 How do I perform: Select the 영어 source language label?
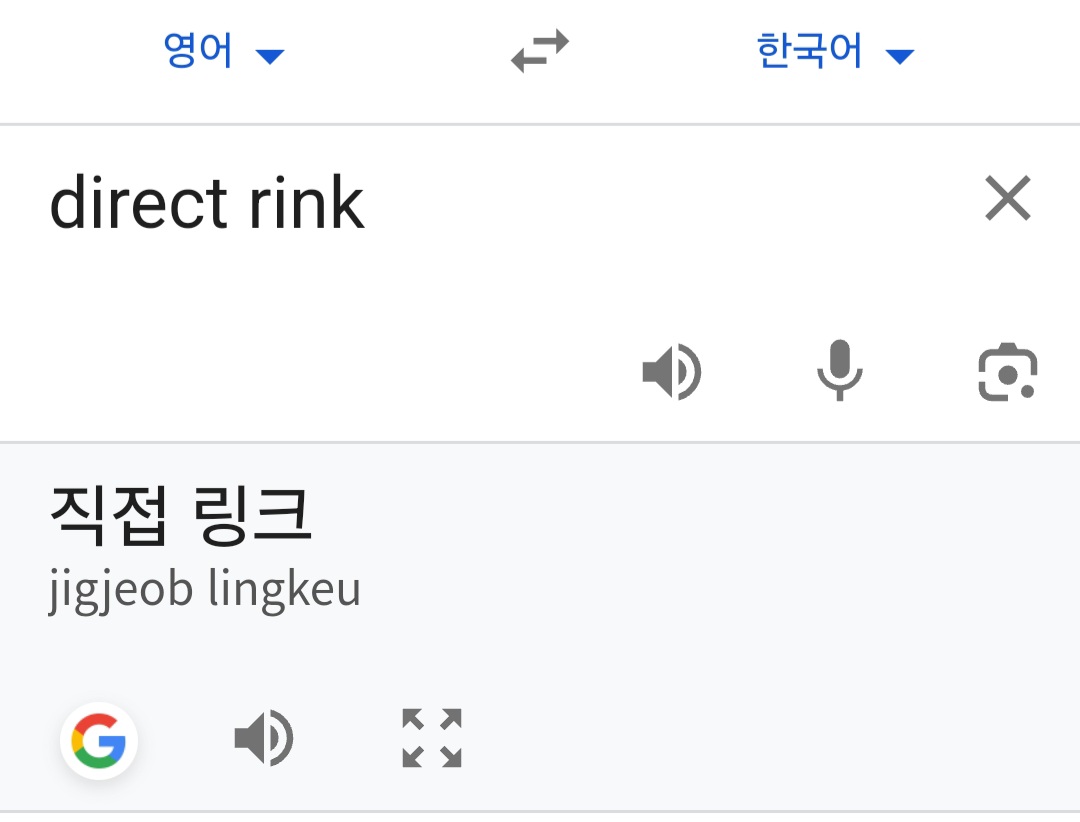click(x=198, y=50)
